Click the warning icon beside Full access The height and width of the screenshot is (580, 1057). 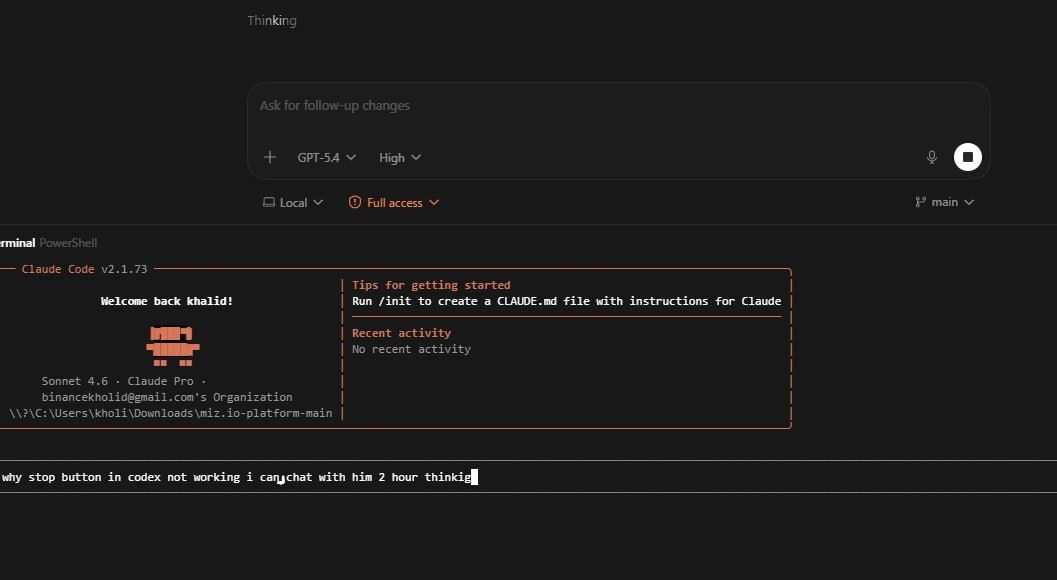355,202
